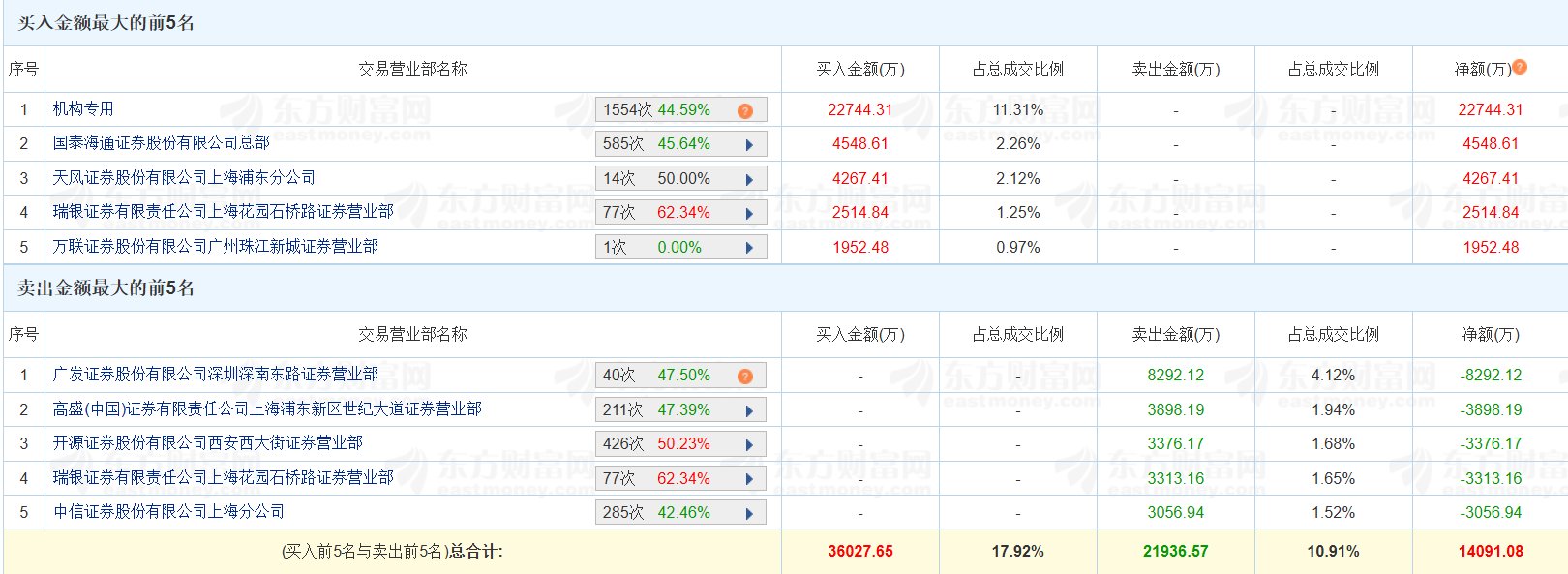This screenshot has height=574, width=1568.
Task: Click total ratio 10.91%
Action: [x=1333, y=551]
